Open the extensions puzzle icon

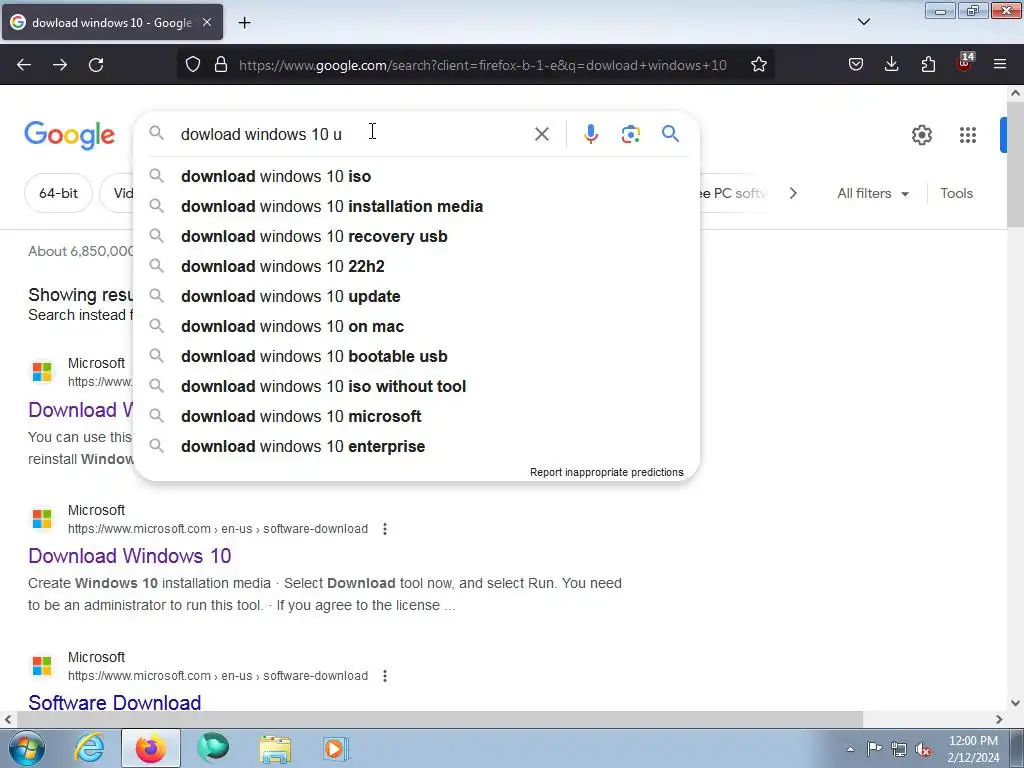(x=928, y=65)
